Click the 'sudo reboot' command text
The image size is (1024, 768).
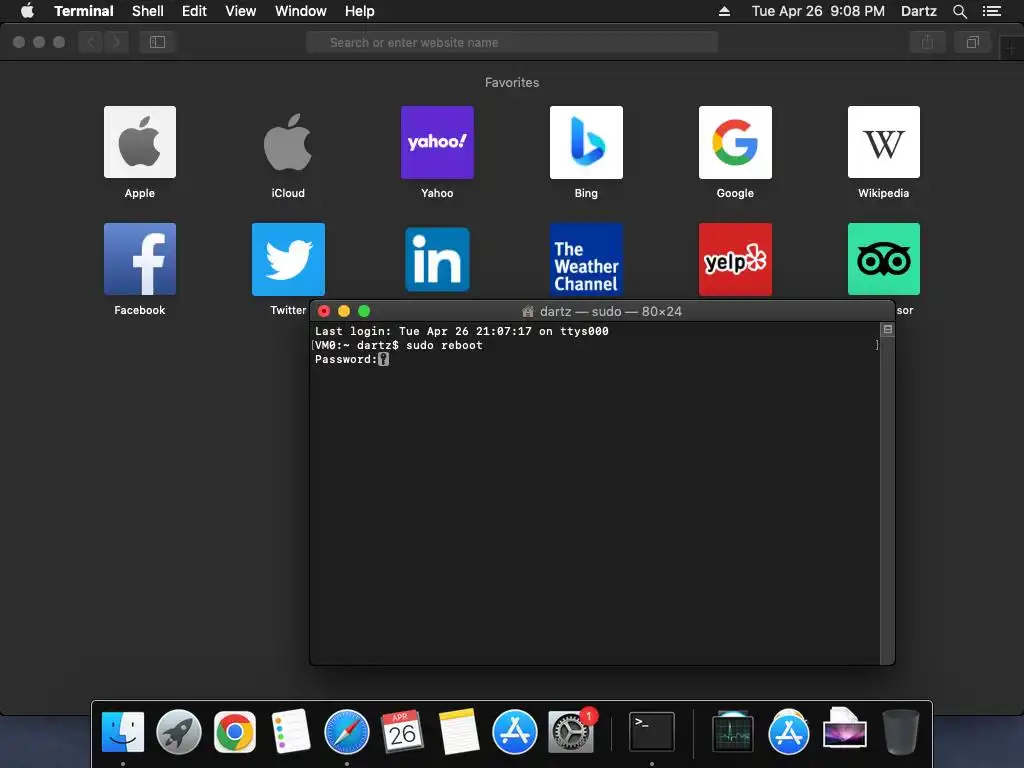pos(444,345)
